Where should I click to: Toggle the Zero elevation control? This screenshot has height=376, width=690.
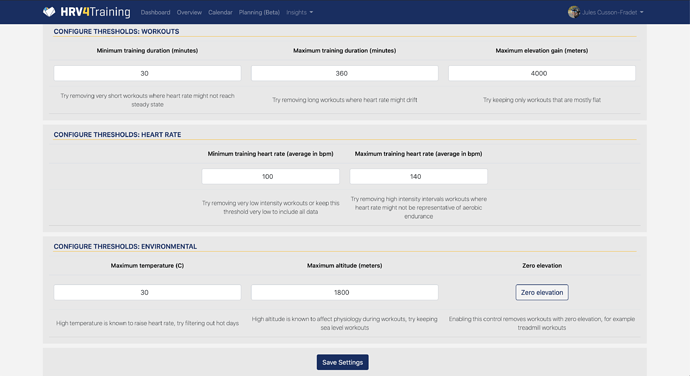point(542,292)
